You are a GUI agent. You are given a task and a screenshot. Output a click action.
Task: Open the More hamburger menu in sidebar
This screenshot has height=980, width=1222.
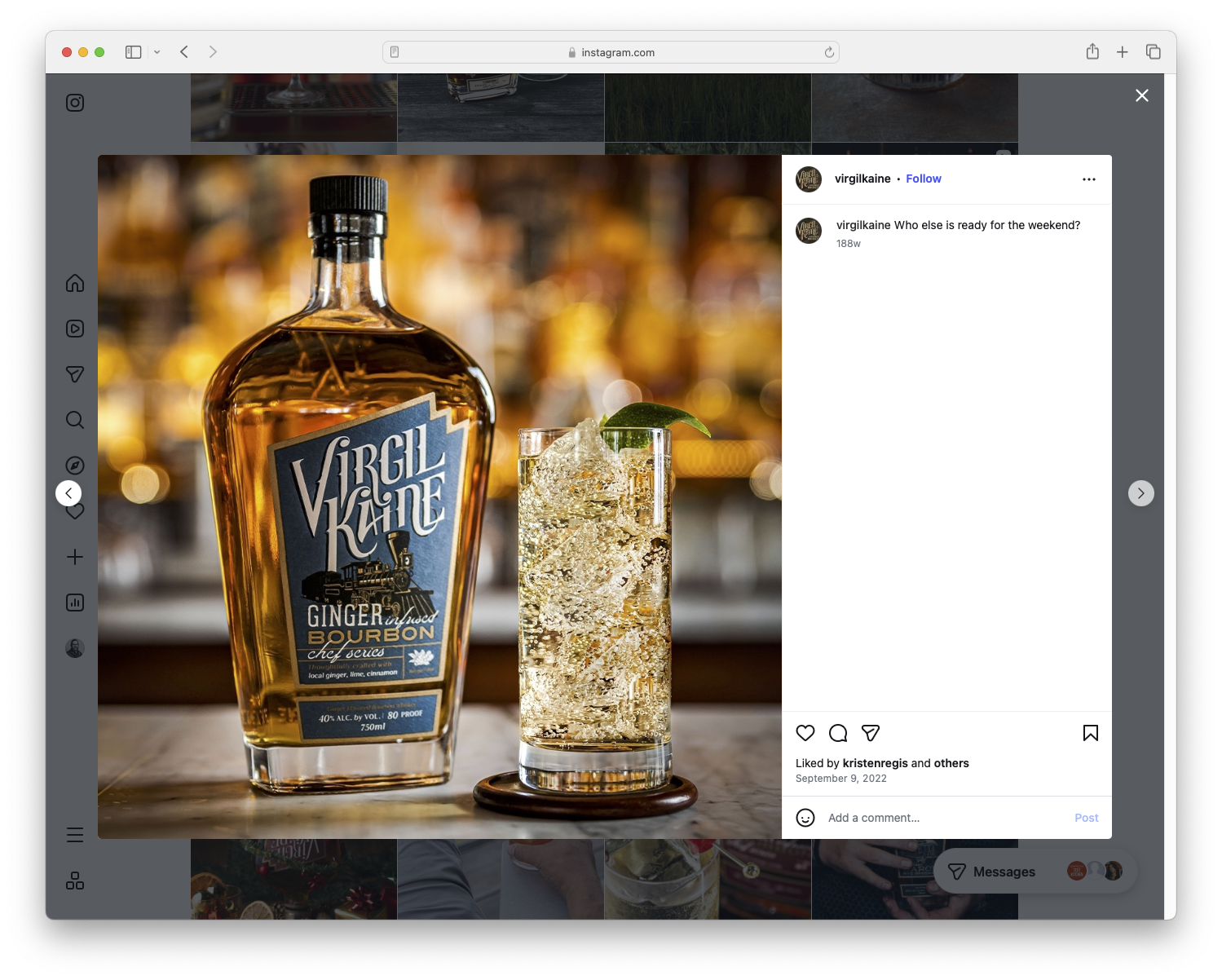pyautogui.click(x=75, y=835)
